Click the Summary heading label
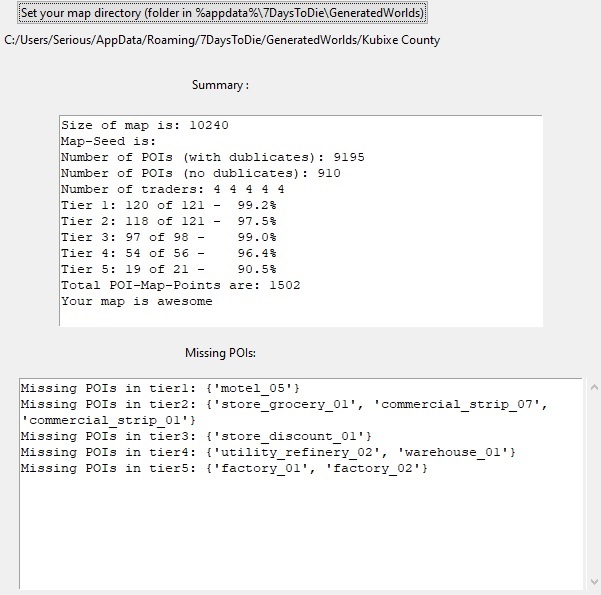Viewport: 601px width, 595px height. click(x=220, y=85)
